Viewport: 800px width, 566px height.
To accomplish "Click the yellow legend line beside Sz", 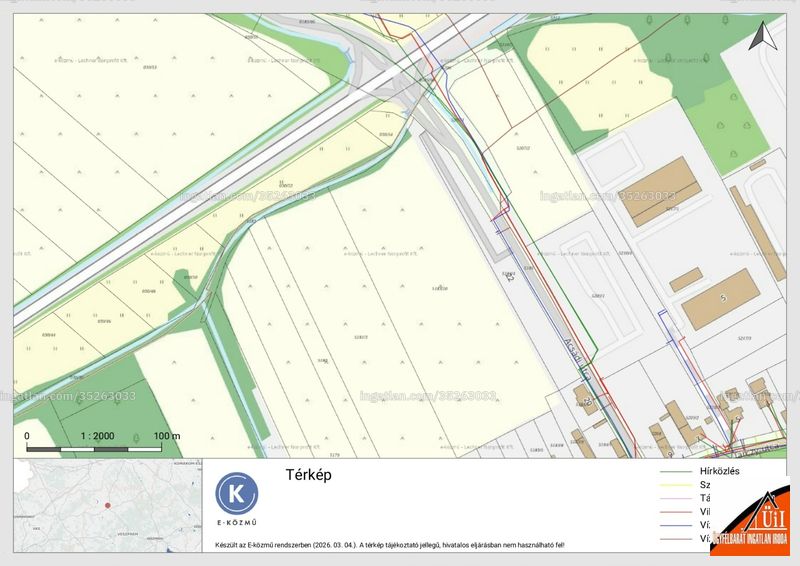I will click(x=676, y=485).
